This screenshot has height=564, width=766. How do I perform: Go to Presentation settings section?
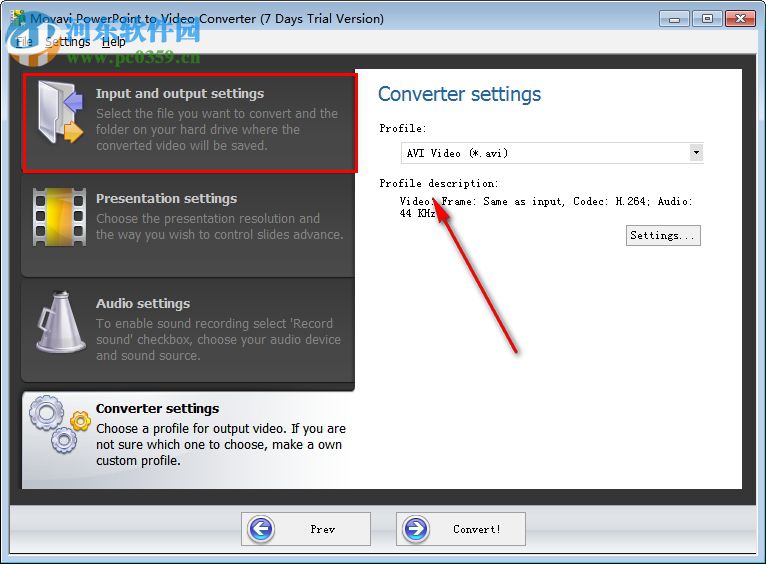[166, 198]
